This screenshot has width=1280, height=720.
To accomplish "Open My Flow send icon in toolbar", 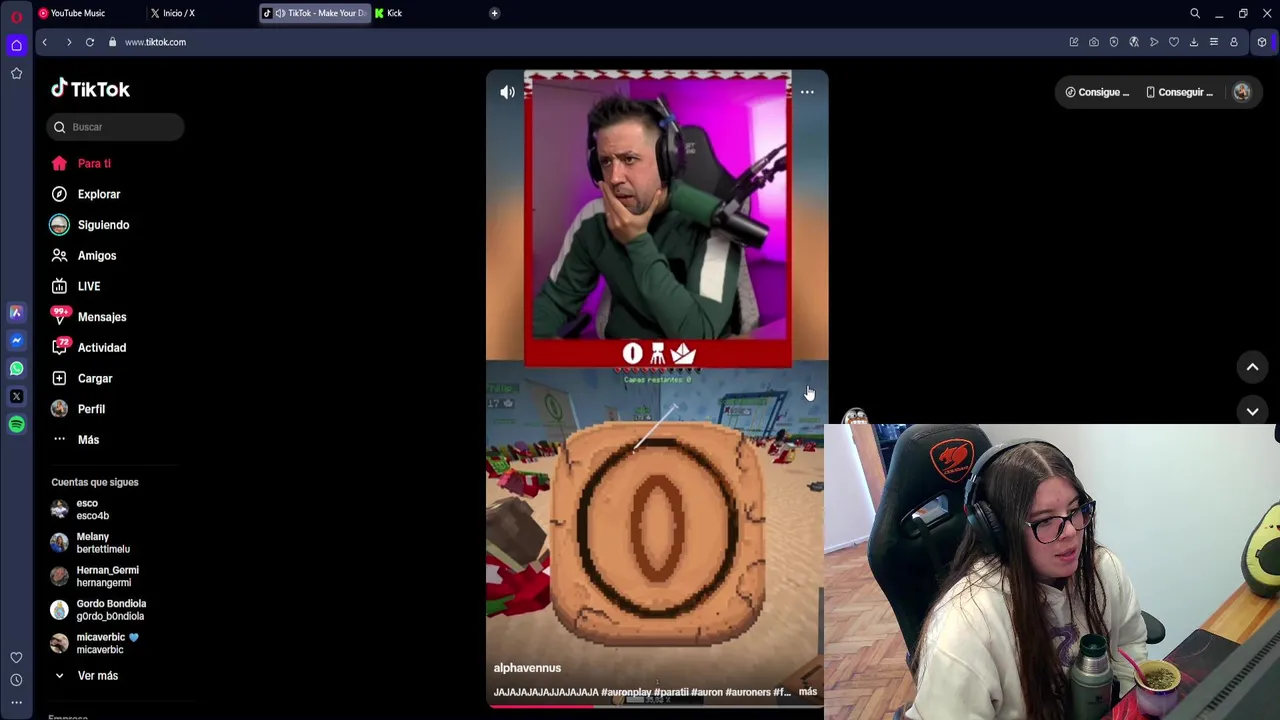I will [x=1154, y=42].
